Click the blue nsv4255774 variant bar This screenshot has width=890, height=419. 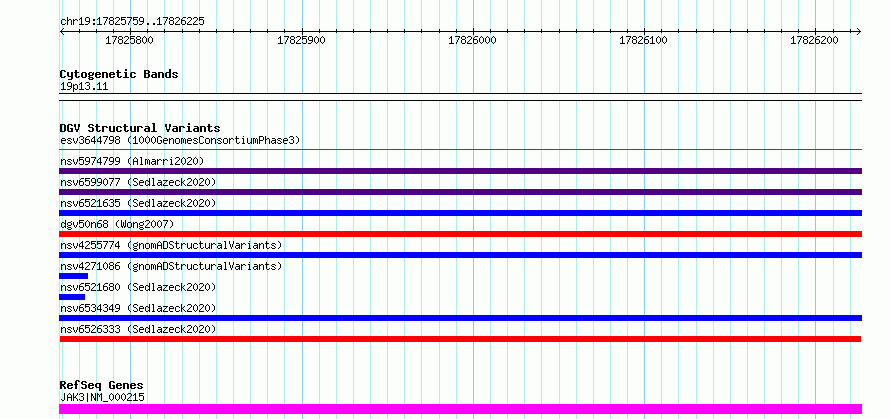point(461,255)
